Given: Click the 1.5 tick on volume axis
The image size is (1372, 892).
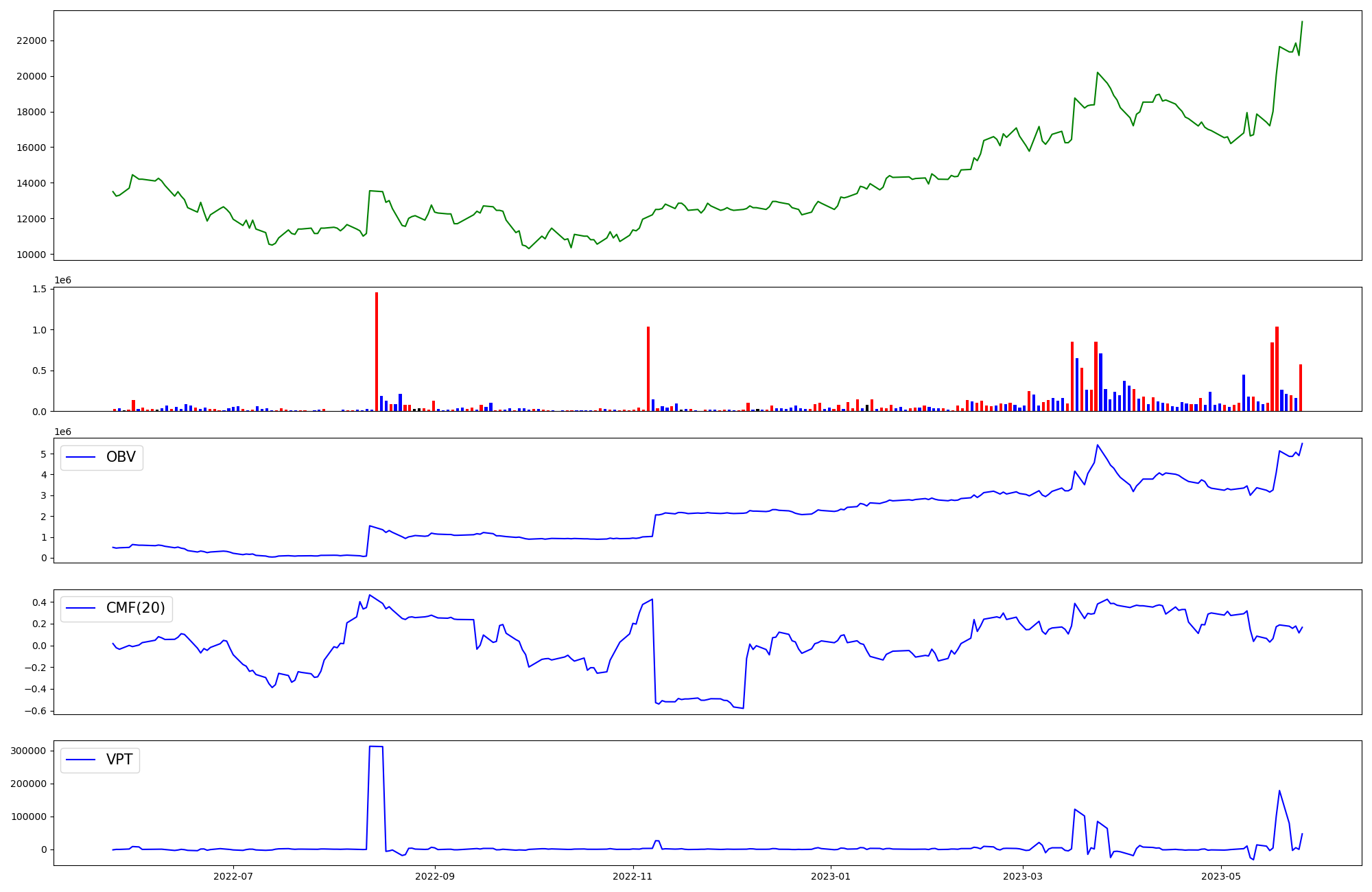Looking at the screenshot, I should coord(40,289).
